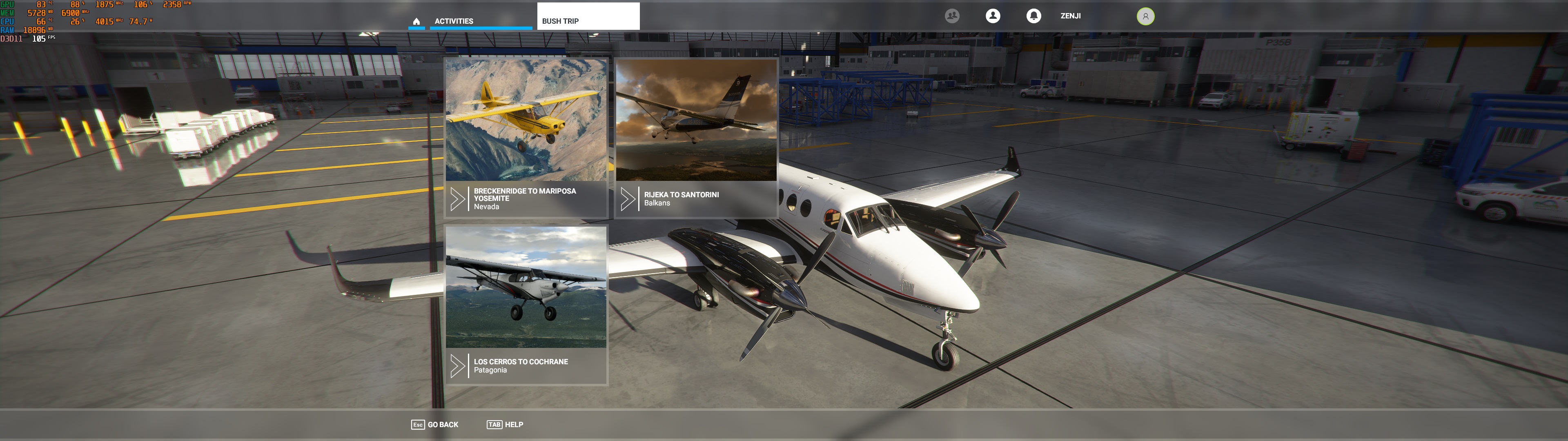The height and width of the screenshot is (441, 1568).
Task: Click the ZENJI gamertag text
Action: click(x=1070, y=16)
